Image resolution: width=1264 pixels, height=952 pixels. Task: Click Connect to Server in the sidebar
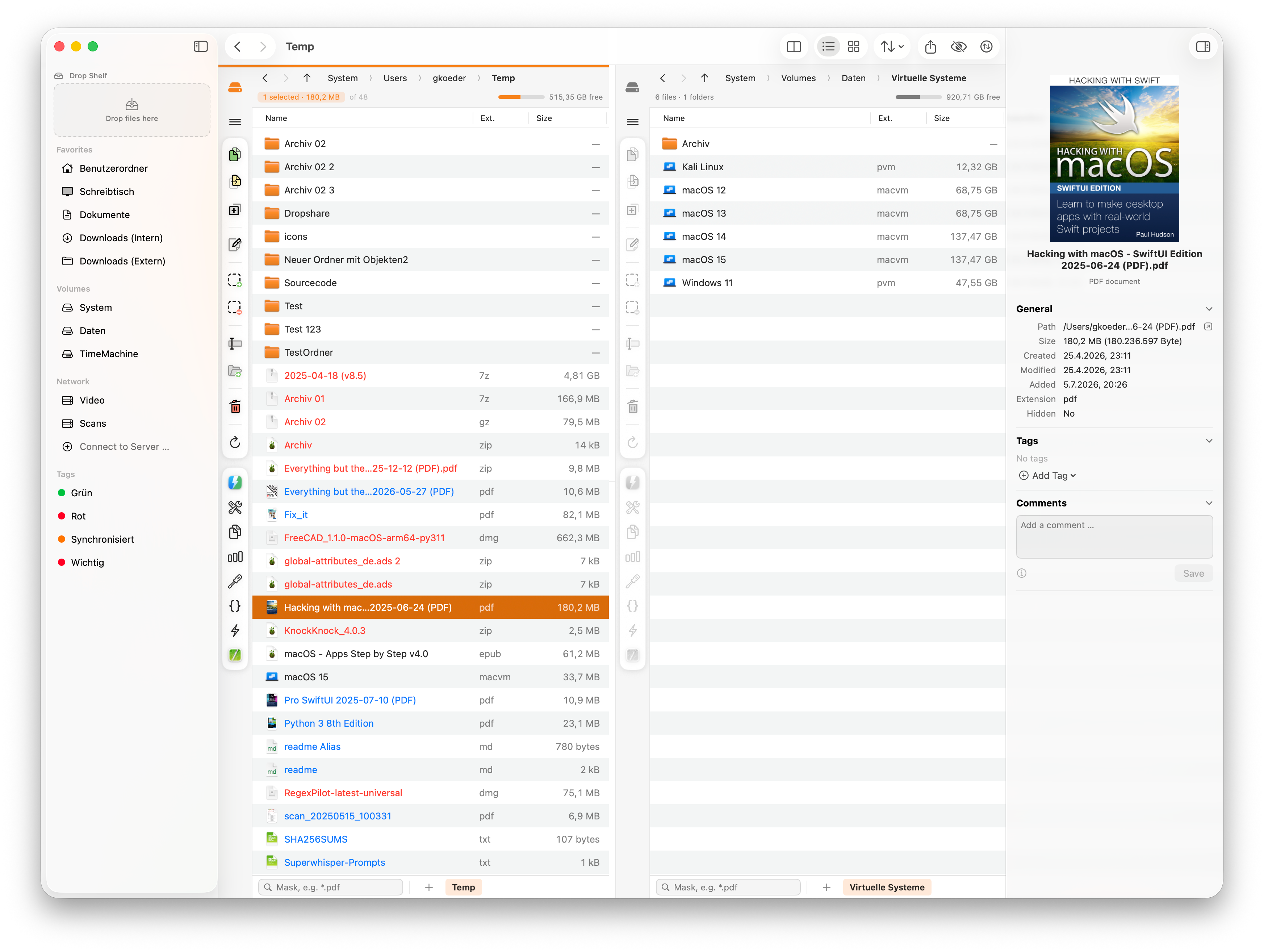(124, 446)
